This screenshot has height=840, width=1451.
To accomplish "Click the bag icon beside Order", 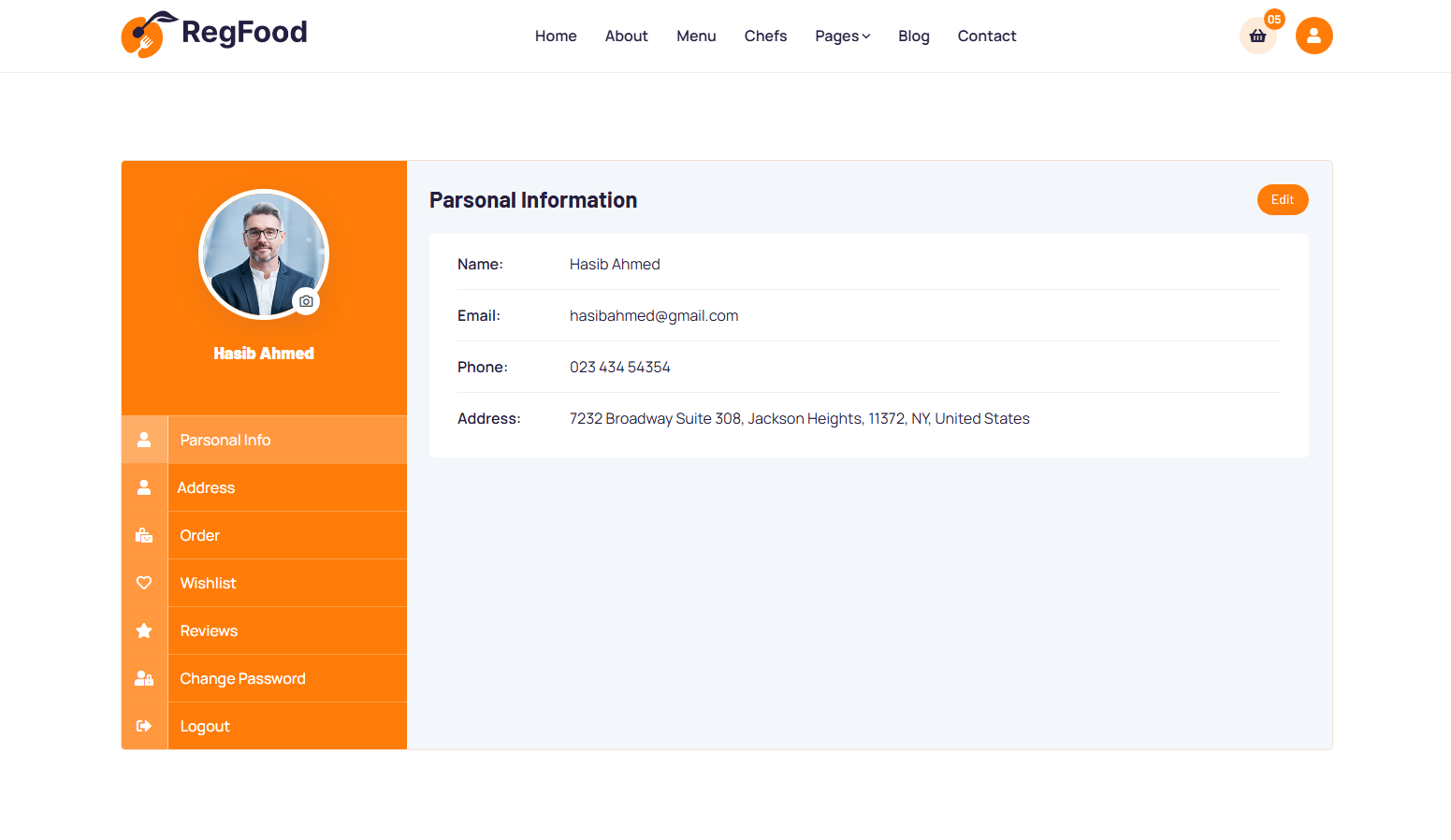I will 144,535.
